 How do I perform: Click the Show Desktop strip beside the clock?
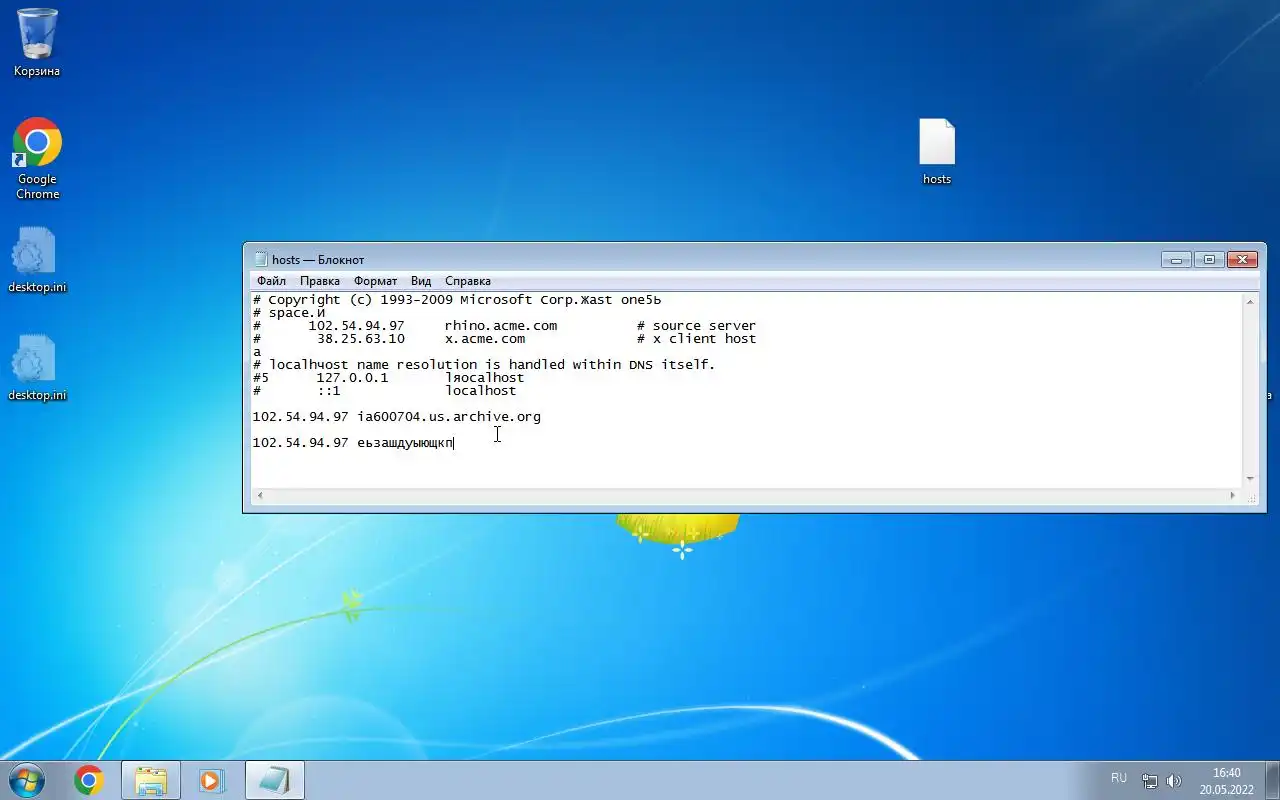click(1272, 780)
